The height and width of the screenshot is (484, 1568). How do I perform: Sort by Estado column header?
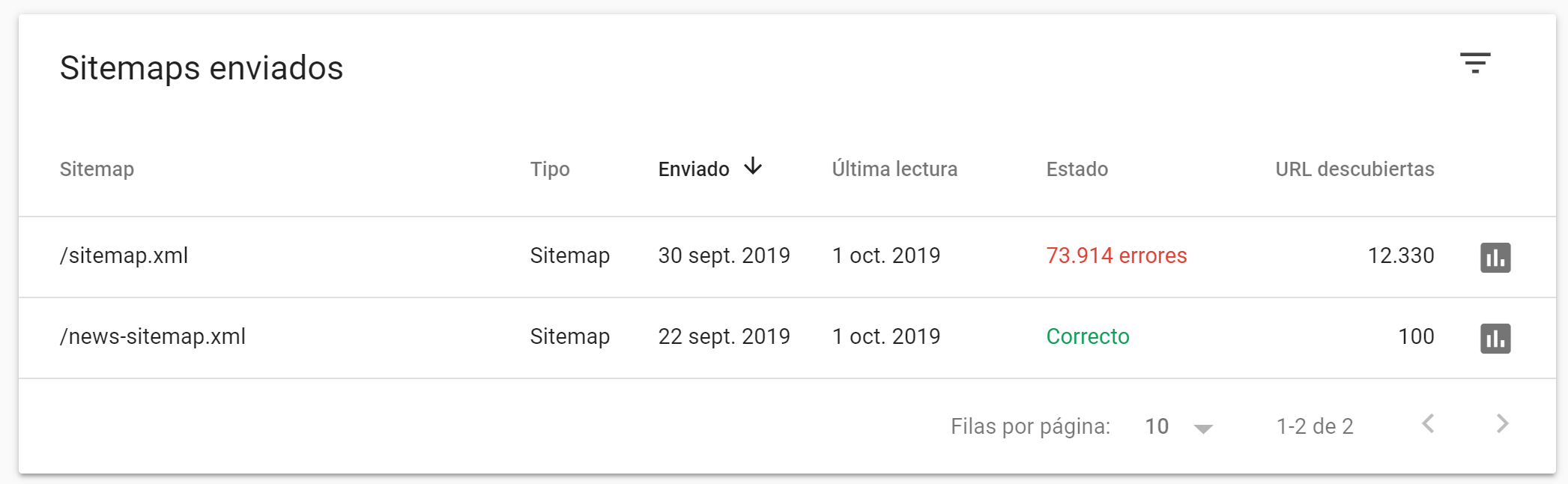coord(1077,169)
